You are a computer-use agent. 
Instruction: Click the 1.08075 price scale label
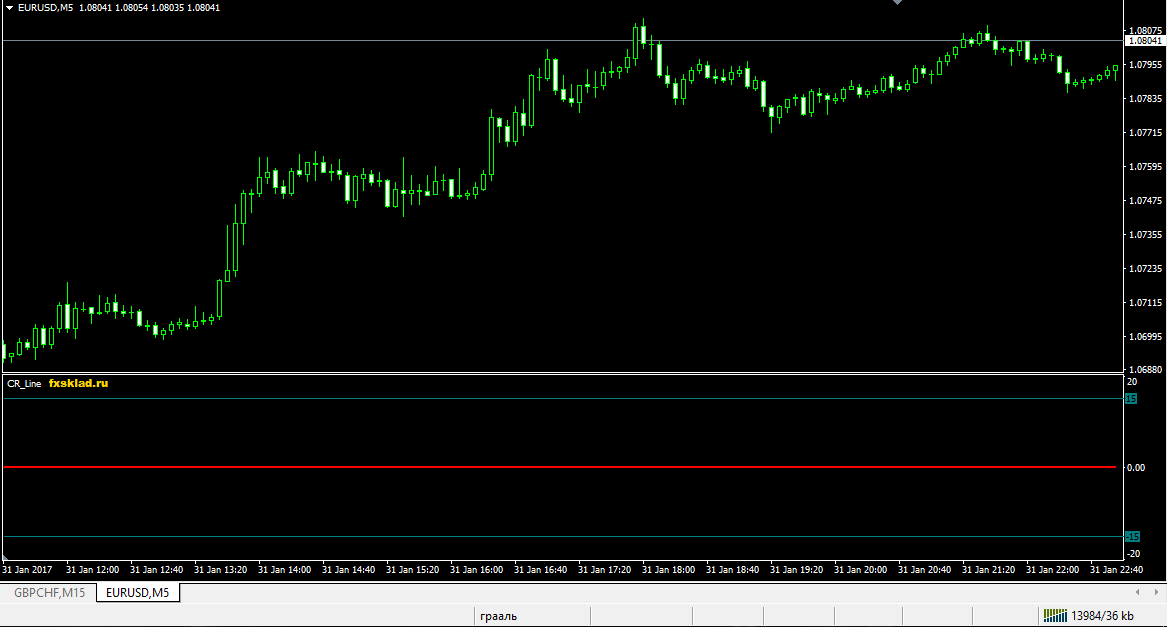click(1145, 31)
